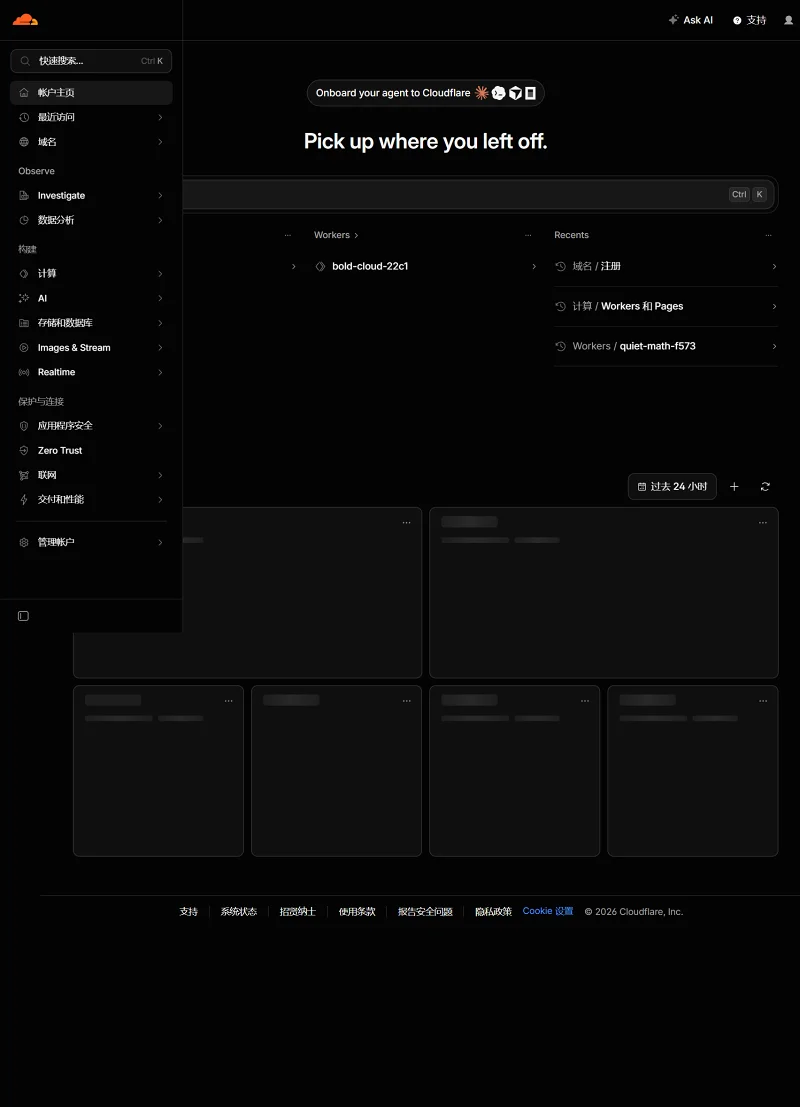Image resolution: width=800 pixels, height=1107 pixels.
Task: Select 帐户主页 in the sidebar
Action: (91, 92)
